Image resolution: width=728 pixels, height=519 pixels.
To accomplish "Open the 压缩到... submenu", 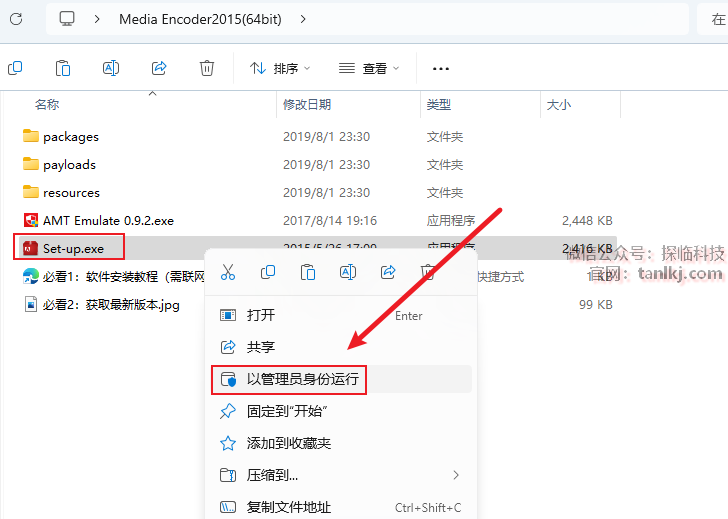I will tap(341, 475).
